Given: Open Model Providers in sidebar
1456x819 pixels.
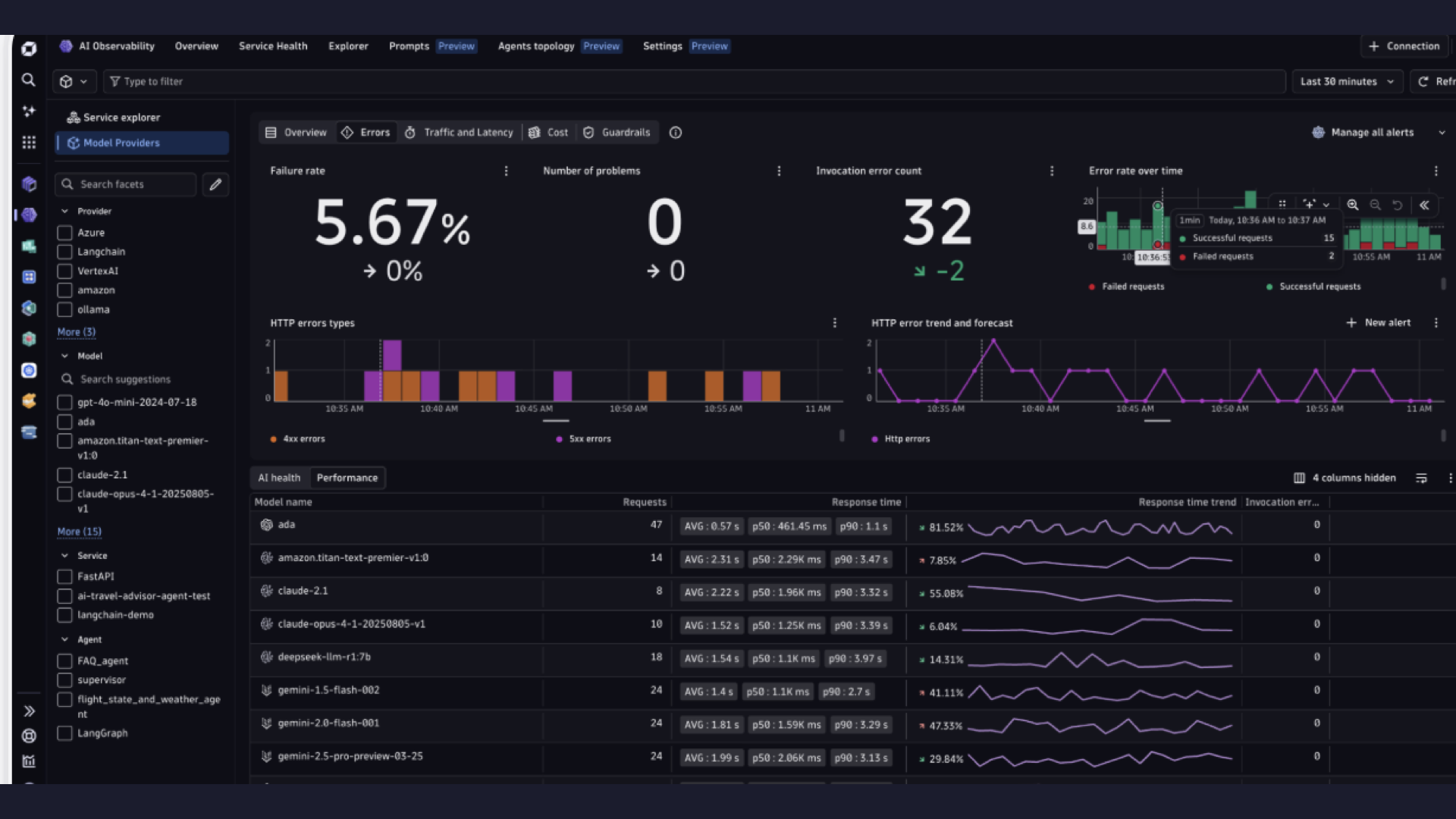Looking at the screenshot, I should pos(142,143).
